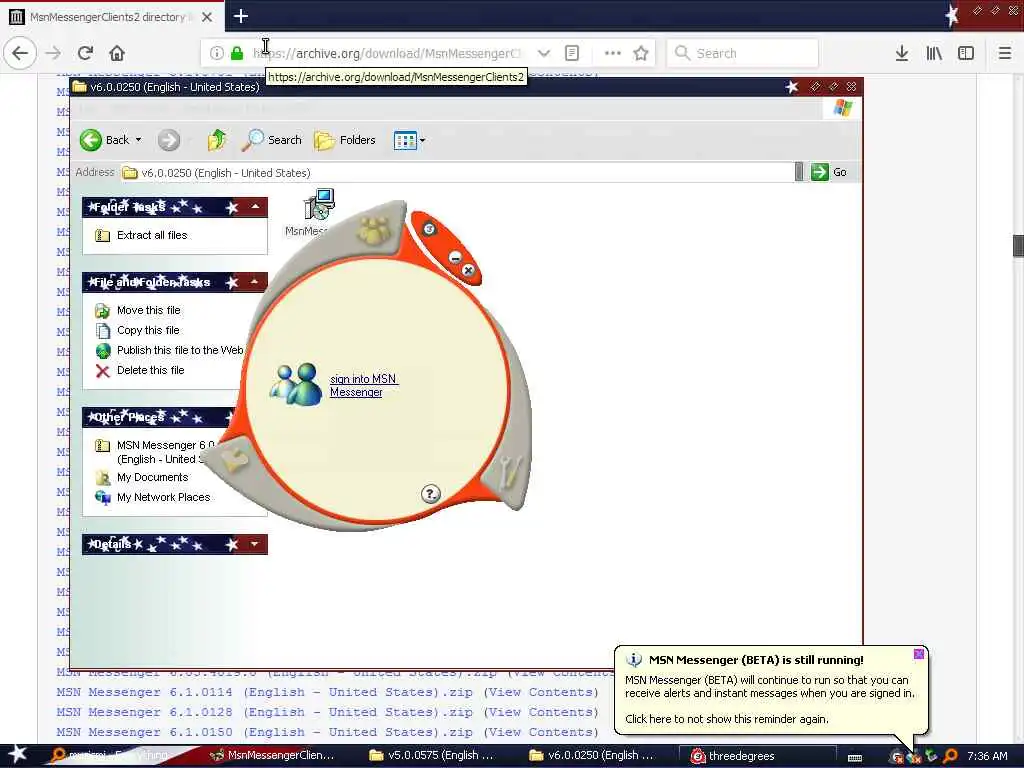Open the threedegrees tools wrench icon

(509, 472)
